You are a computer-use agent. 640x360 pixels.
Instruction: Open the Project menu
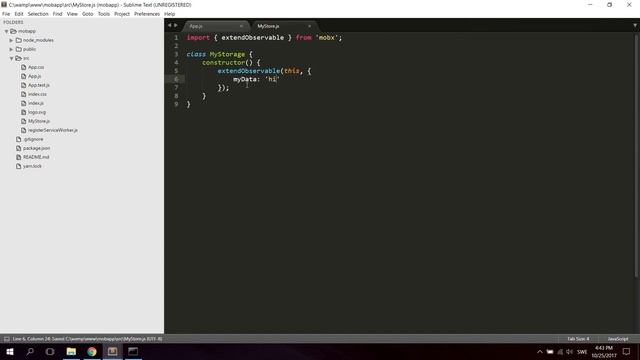click(122, 14)
